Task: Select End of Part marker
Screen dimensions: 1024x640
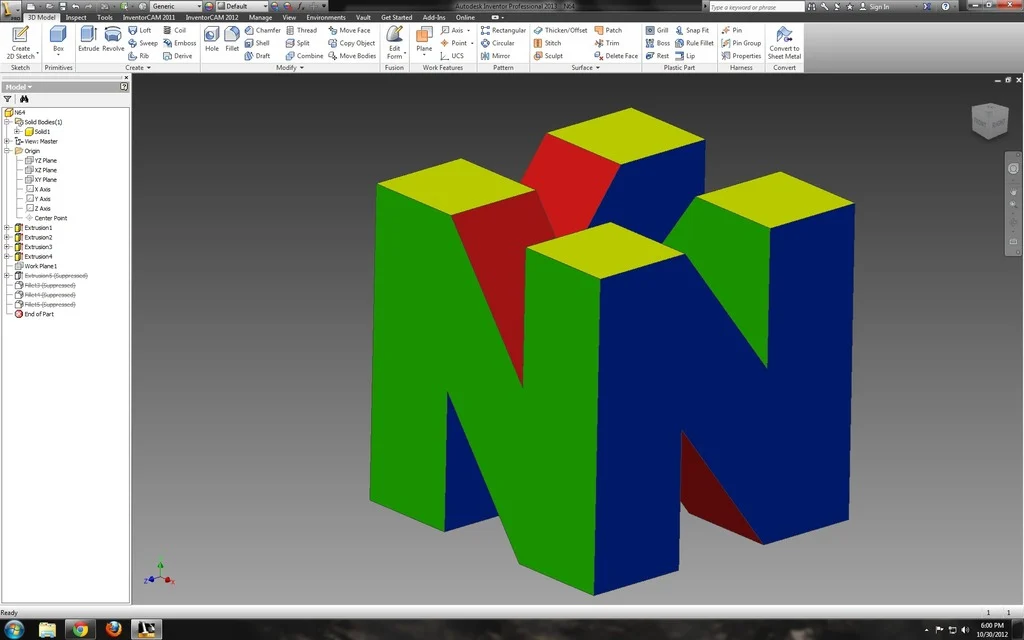Action: pos(34,314)
